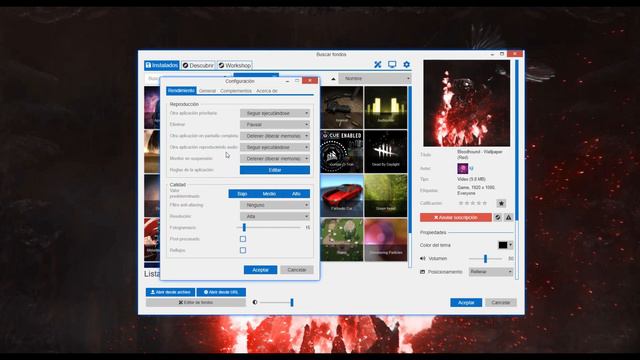Select the Alto quality preset
Screen dimensions: 640x360
(296, 194)
